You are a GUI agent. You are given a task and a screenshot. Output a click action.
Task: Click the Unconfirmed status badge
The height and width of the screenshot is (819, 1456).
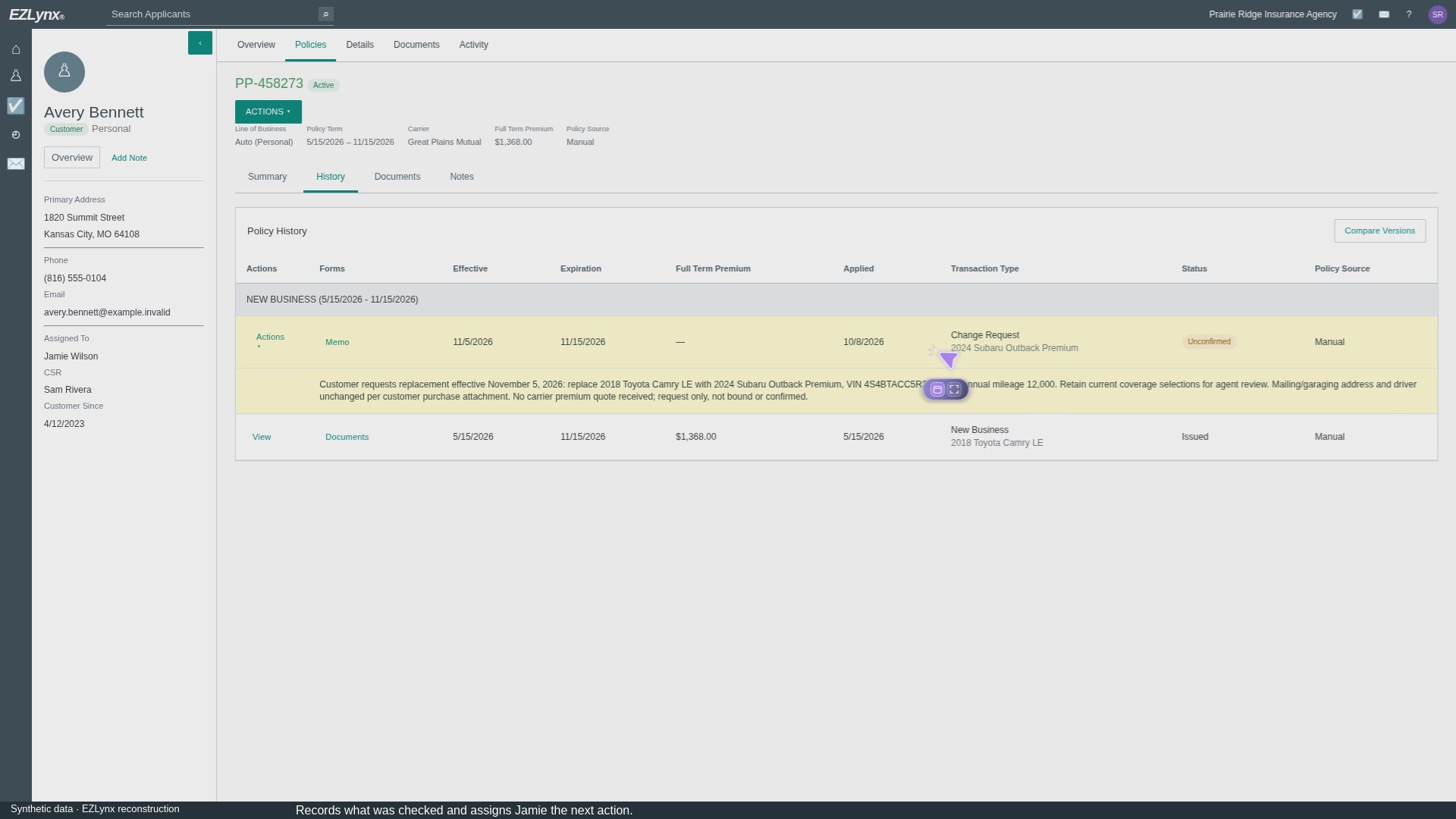[1209, 342]
